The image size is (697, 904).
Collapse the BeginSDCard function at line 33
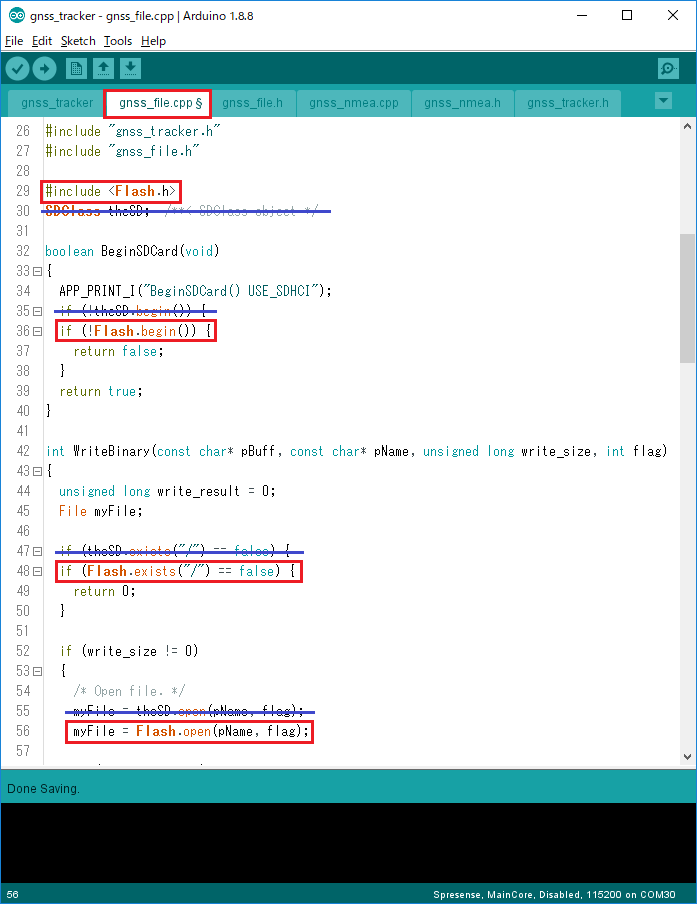tap(36, 271)
